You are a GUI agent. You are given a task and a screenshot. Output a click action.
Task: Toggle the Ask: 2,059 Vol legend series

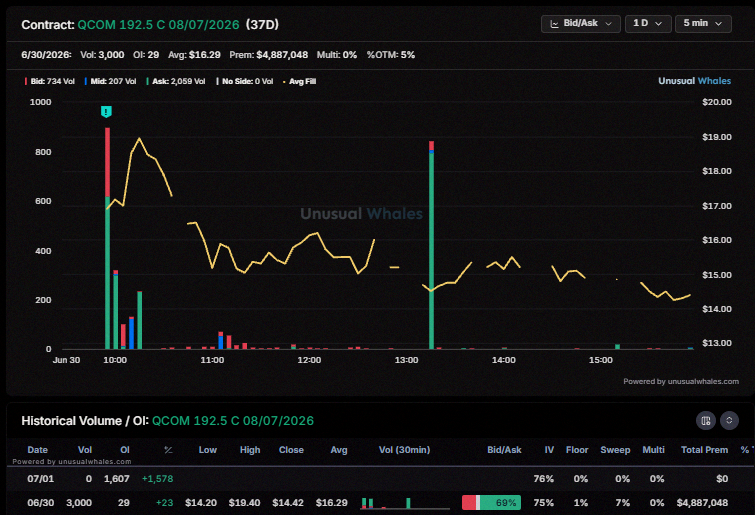pyautogui.click(x=176, y=81)
